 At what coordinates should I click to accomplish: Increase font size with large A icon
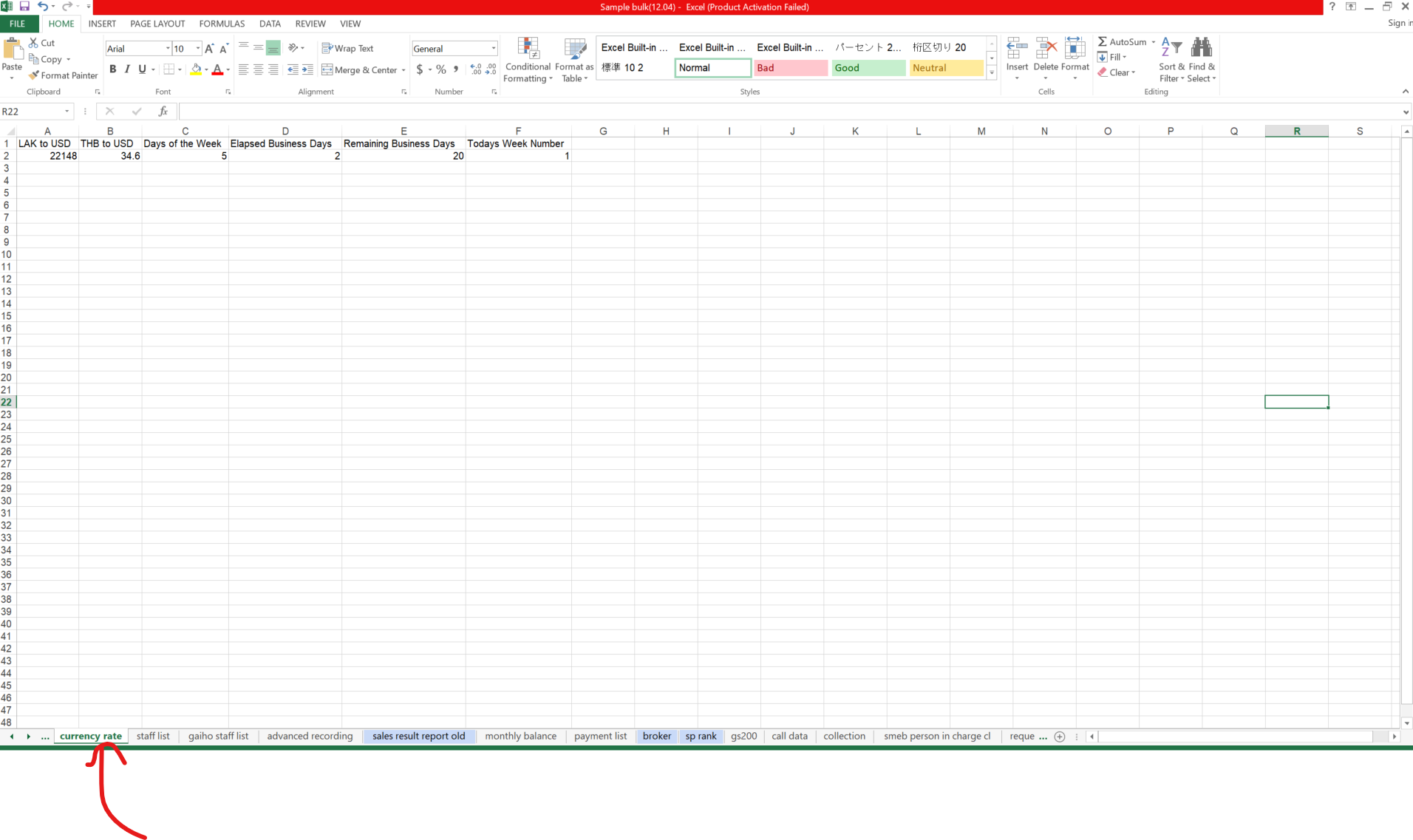pyautogui.click(x=209, y=49)
